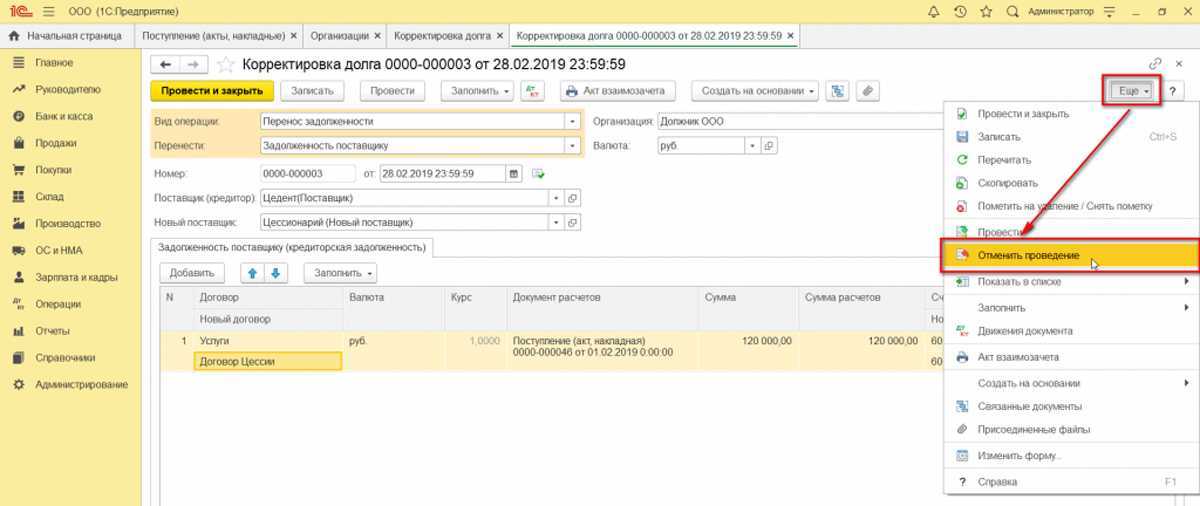The image size is (1200, 506).
Task: Open favorites star in title bar
Action: click(x=986, y=11)
